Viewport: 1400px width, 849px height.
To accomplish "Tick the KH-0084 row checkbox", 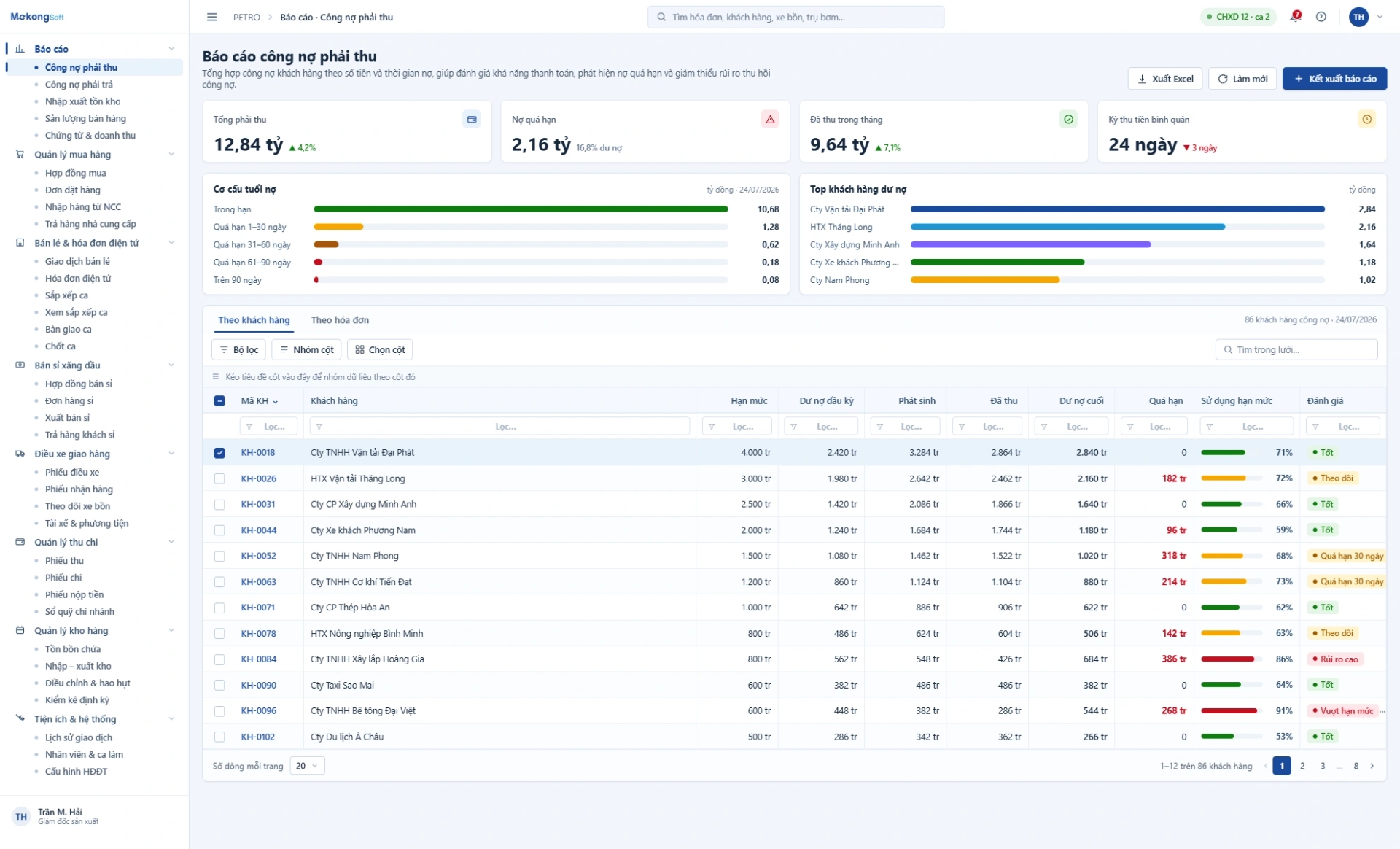I will tap(219, 659).
